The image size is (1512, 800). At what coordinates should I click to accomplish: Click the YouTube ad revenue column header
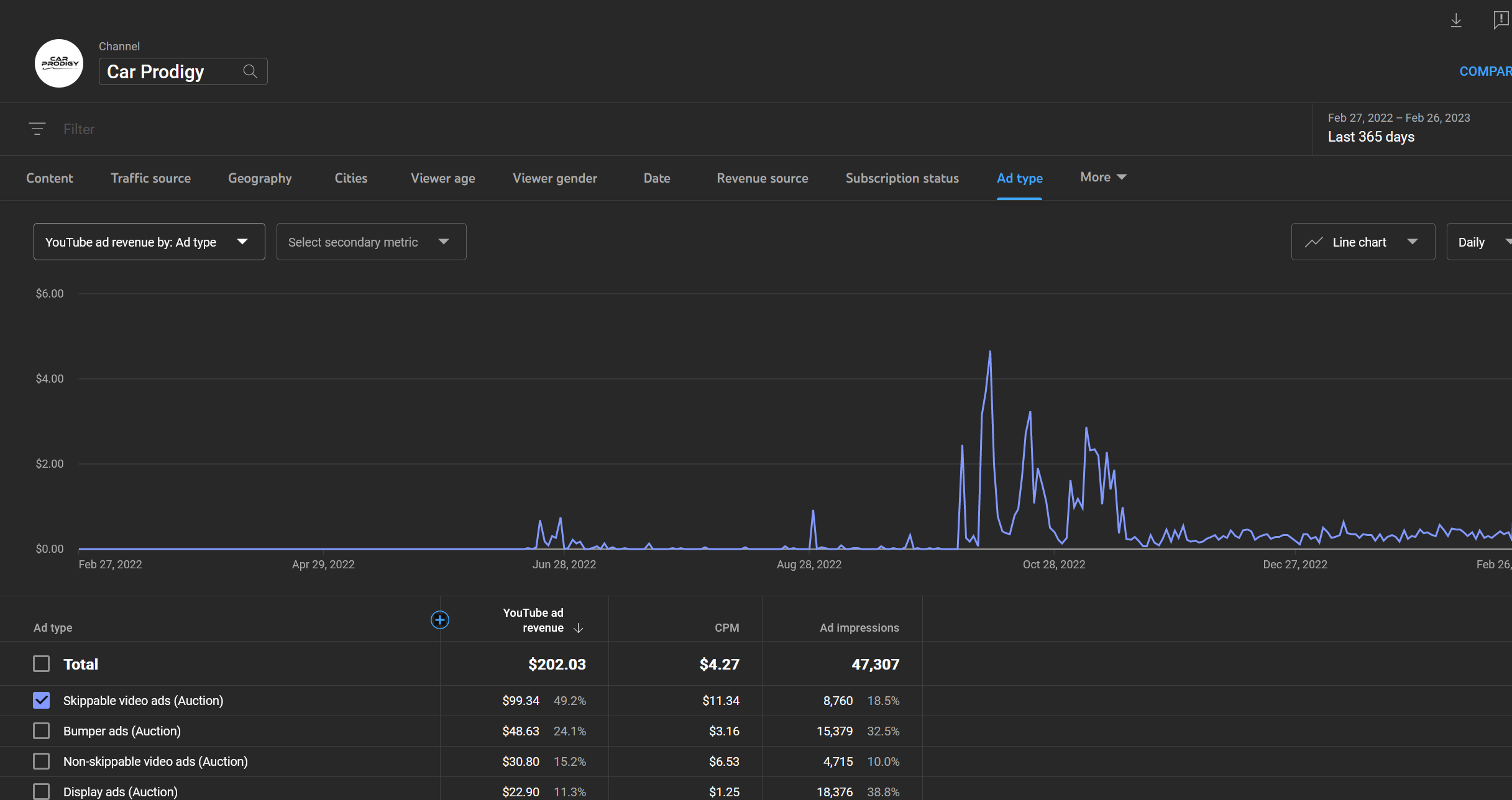tap(533, 620)
